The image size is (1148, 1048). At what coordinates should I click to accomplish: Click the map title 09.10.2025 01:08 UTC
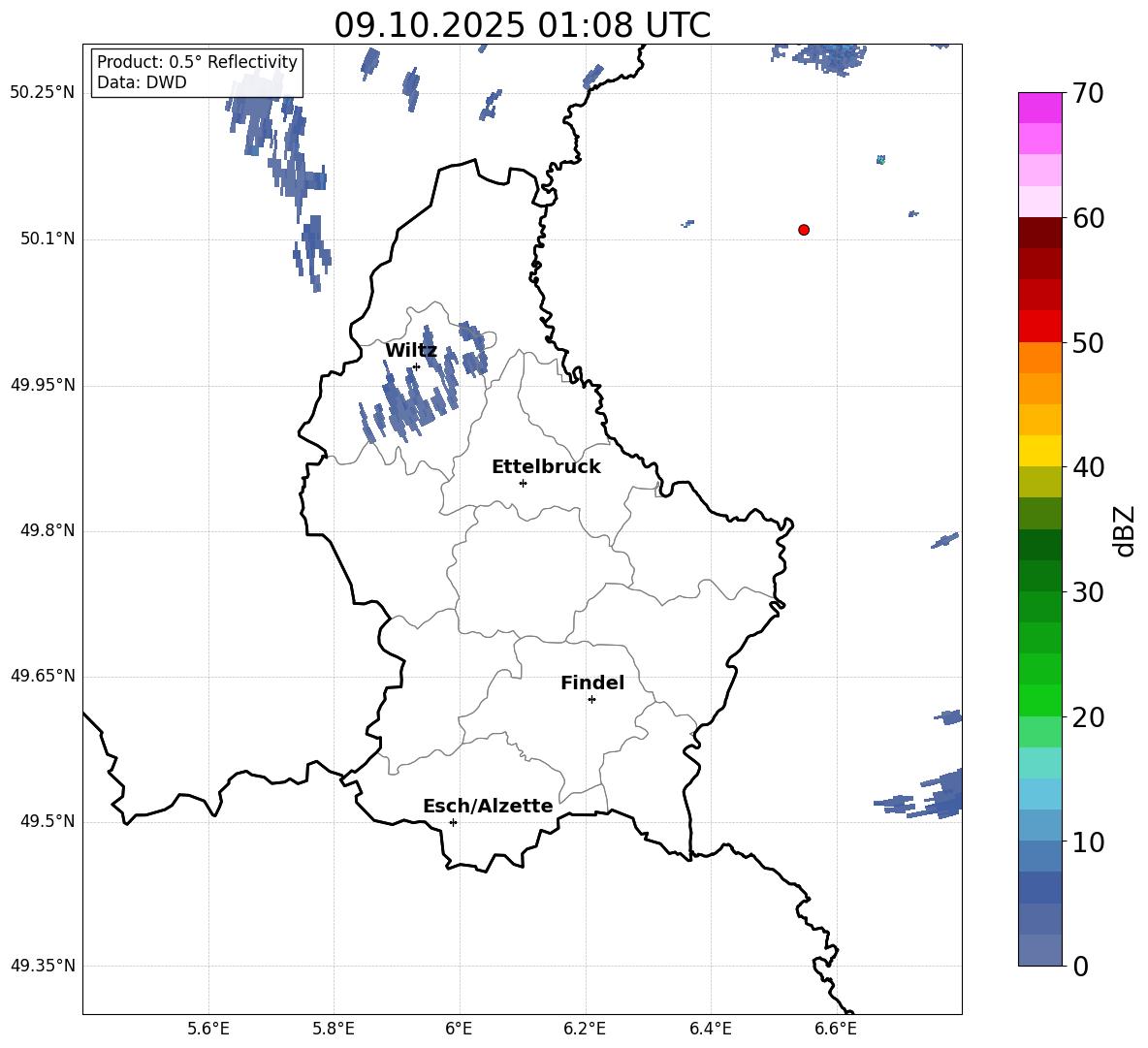coord(522,25)
